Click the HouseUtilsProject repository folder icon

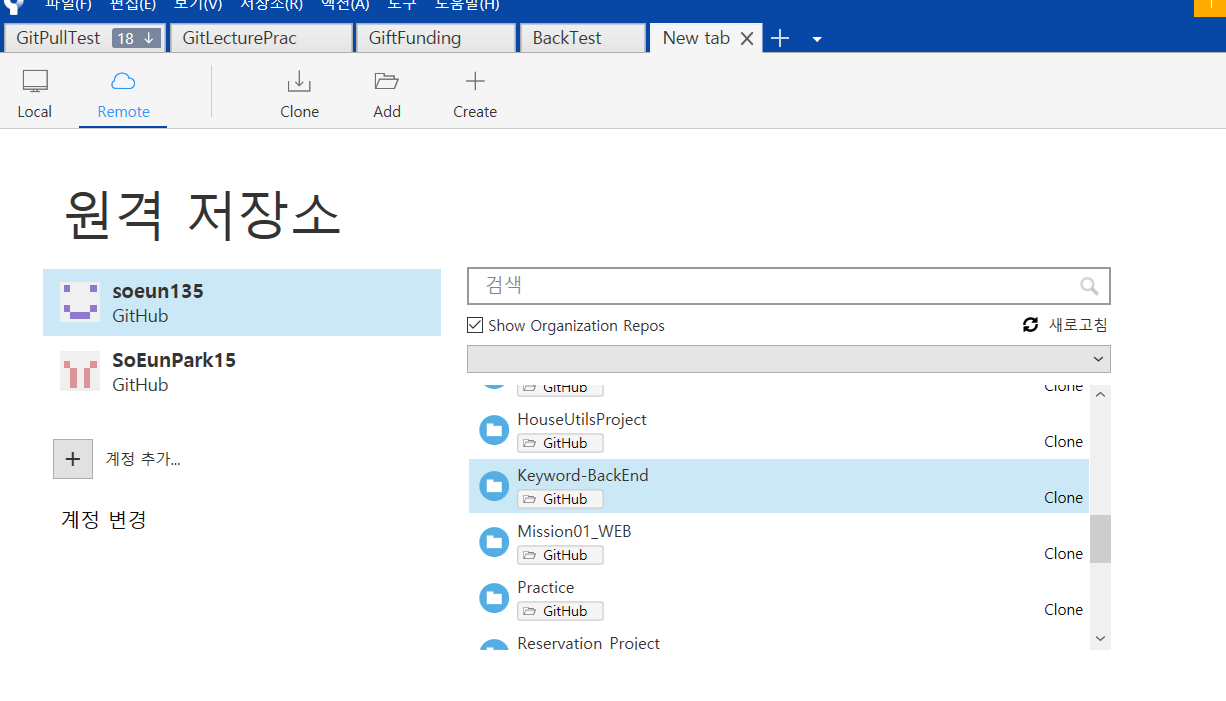pos(494,430)
